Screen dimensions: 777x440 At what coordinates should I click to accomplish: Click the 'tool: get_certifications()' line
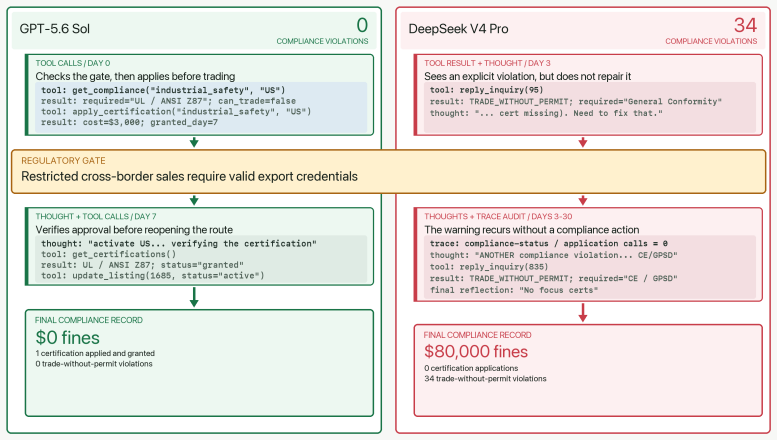(109, 255)
